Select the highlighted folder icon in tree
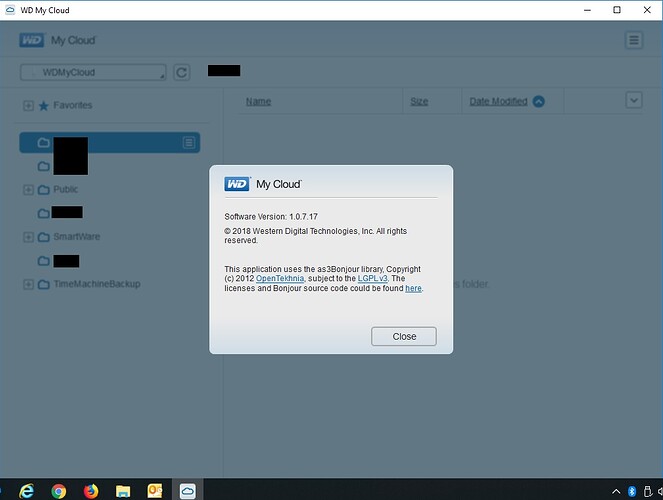Viewport: 663px width, 500px height. pyautogui.click(x=44, y=143)
